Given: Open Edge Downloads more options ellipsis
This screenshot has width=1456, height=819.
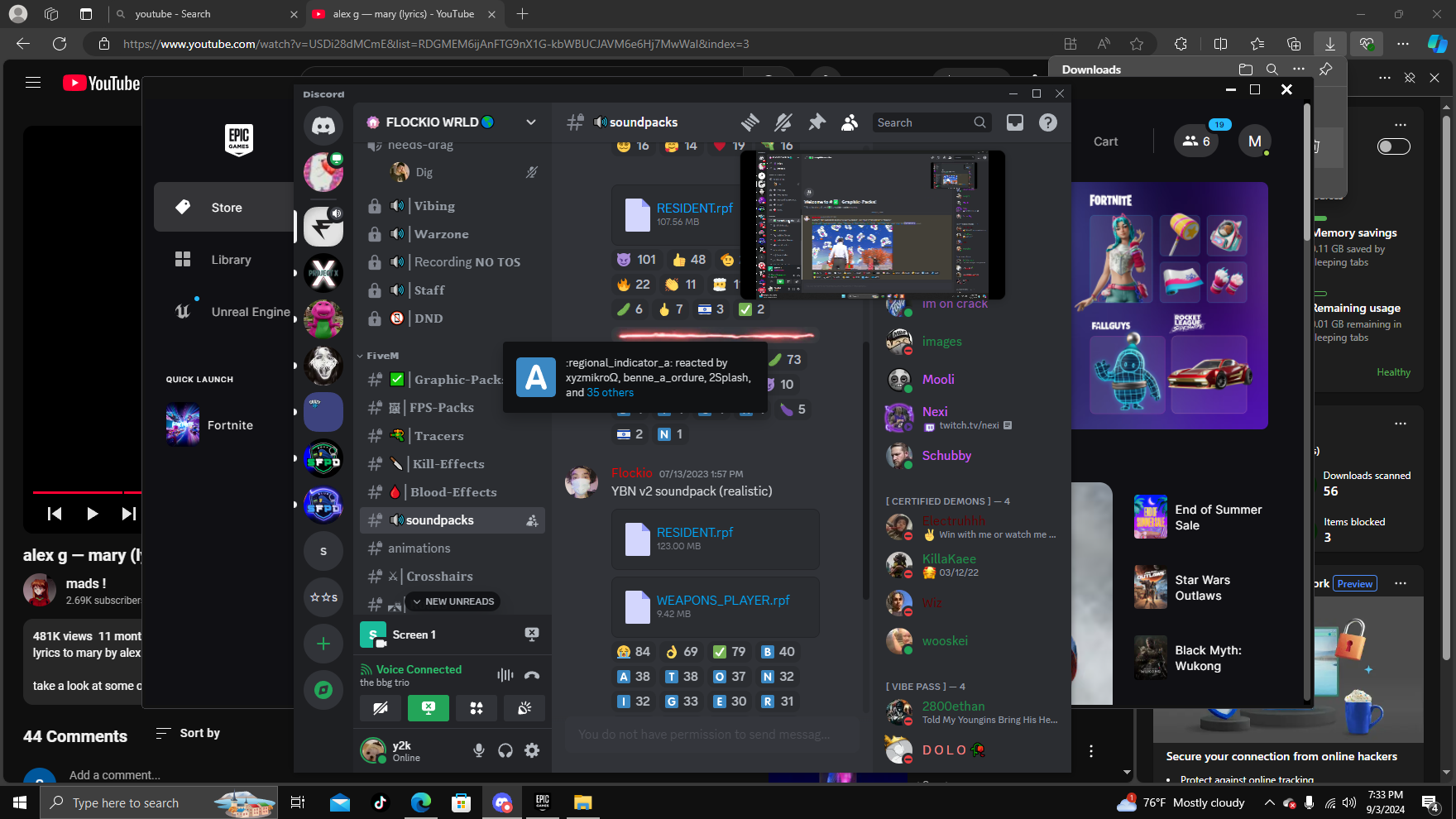Looking at the screenshot, I should point(1299,69).
